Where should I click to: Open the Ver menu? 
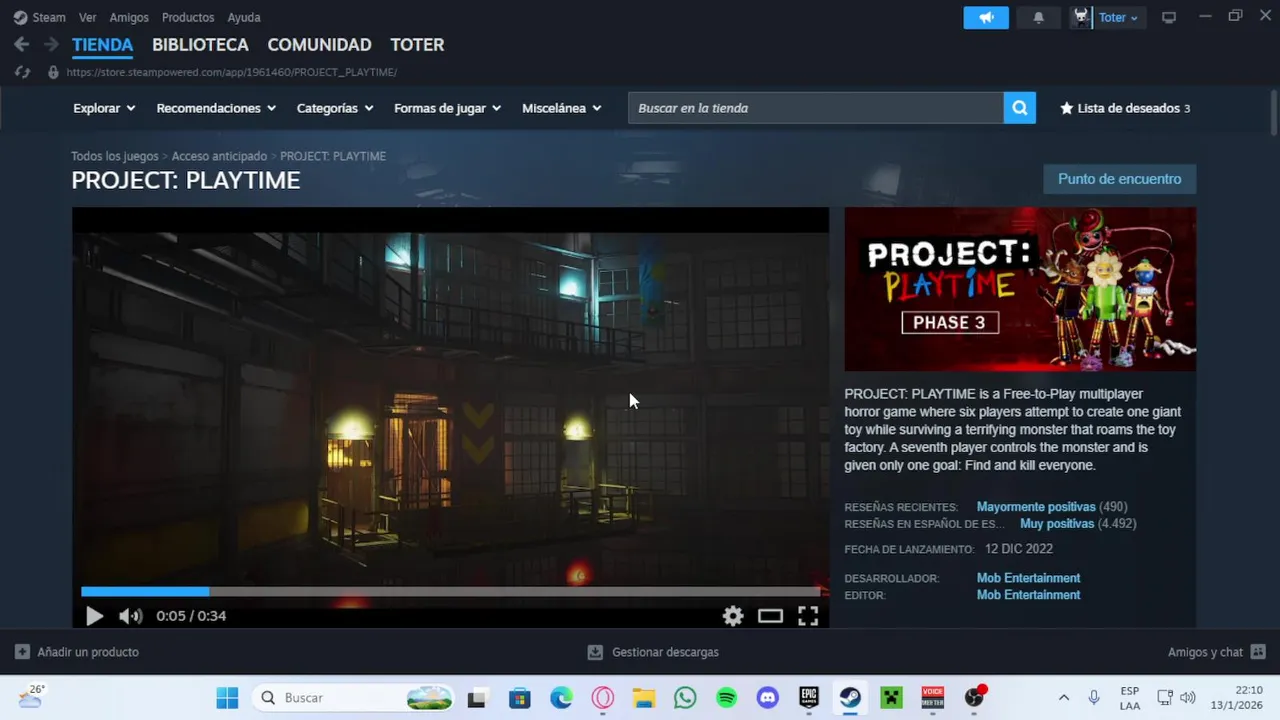pos(88,17)
